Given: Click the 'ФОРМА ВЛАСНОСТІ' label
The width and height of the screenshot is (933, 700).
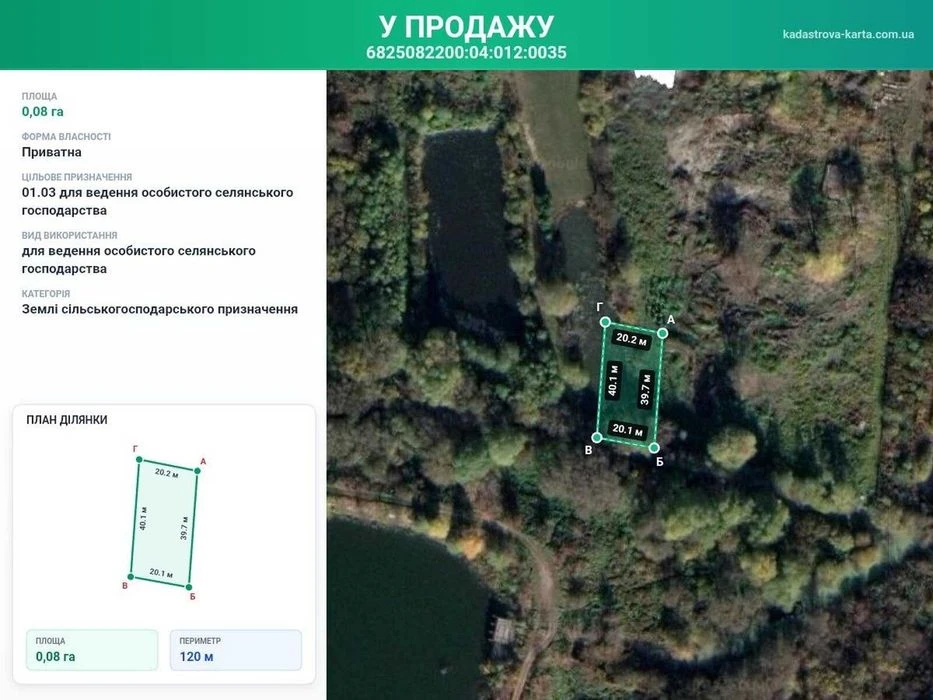Looking at the screenshot, I should (66, 136).
